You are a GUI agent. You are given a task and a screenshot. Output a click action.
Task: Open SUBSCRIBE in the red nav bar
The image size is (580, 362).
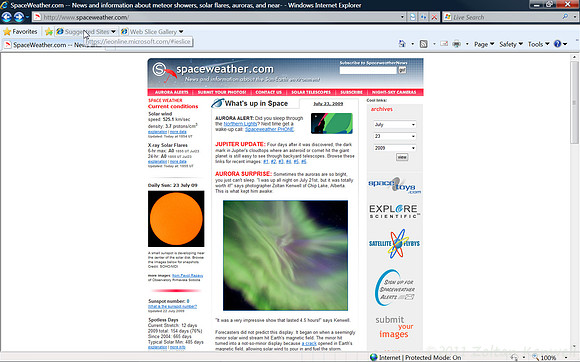[x=351, y=92]
